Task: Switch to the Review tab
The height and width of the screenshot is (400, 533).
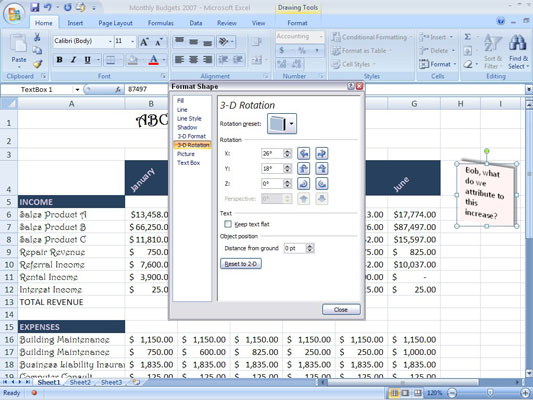Action: point(227,23)
